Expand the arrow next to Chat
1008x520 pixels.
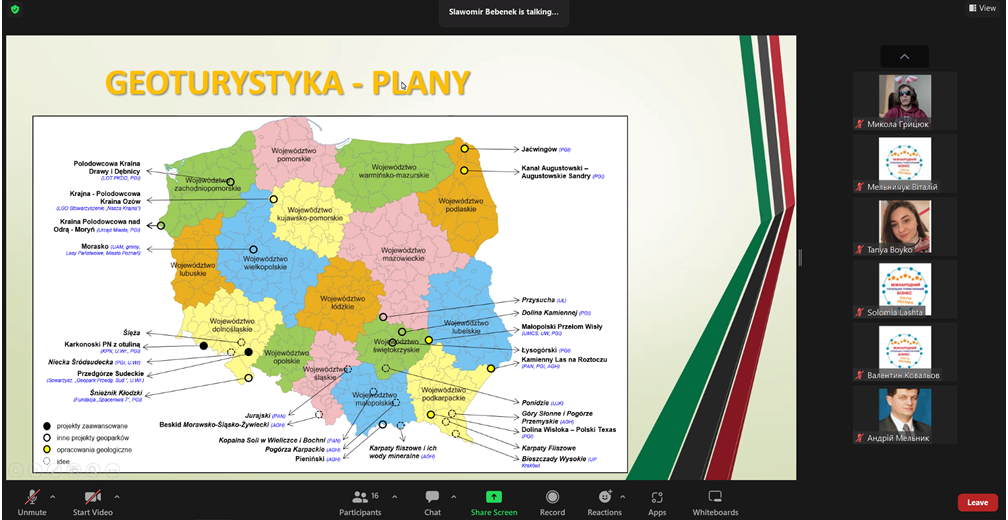453,496
